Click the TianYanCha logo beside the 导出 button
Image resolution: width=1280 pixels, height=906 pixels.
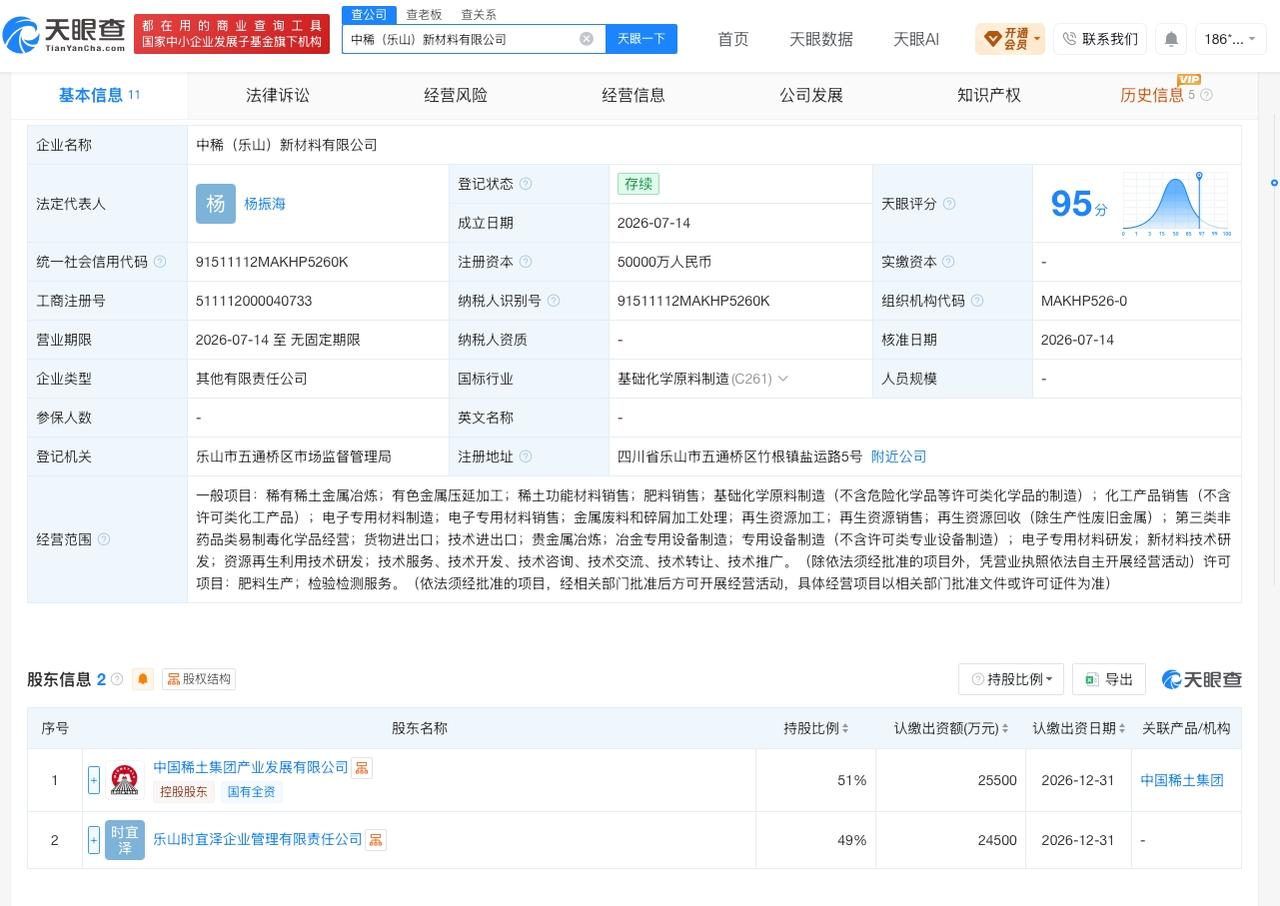tap(1201, 679)
